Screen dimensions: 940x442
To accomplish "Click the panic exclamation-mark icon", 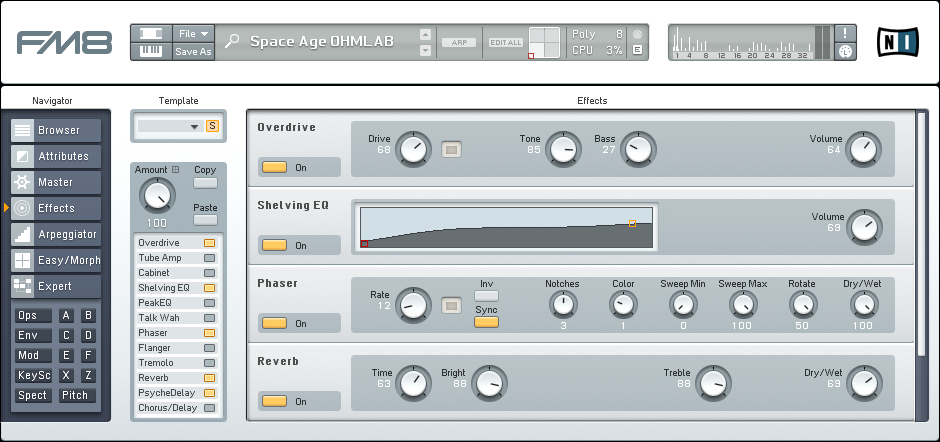I will (845, 34).
